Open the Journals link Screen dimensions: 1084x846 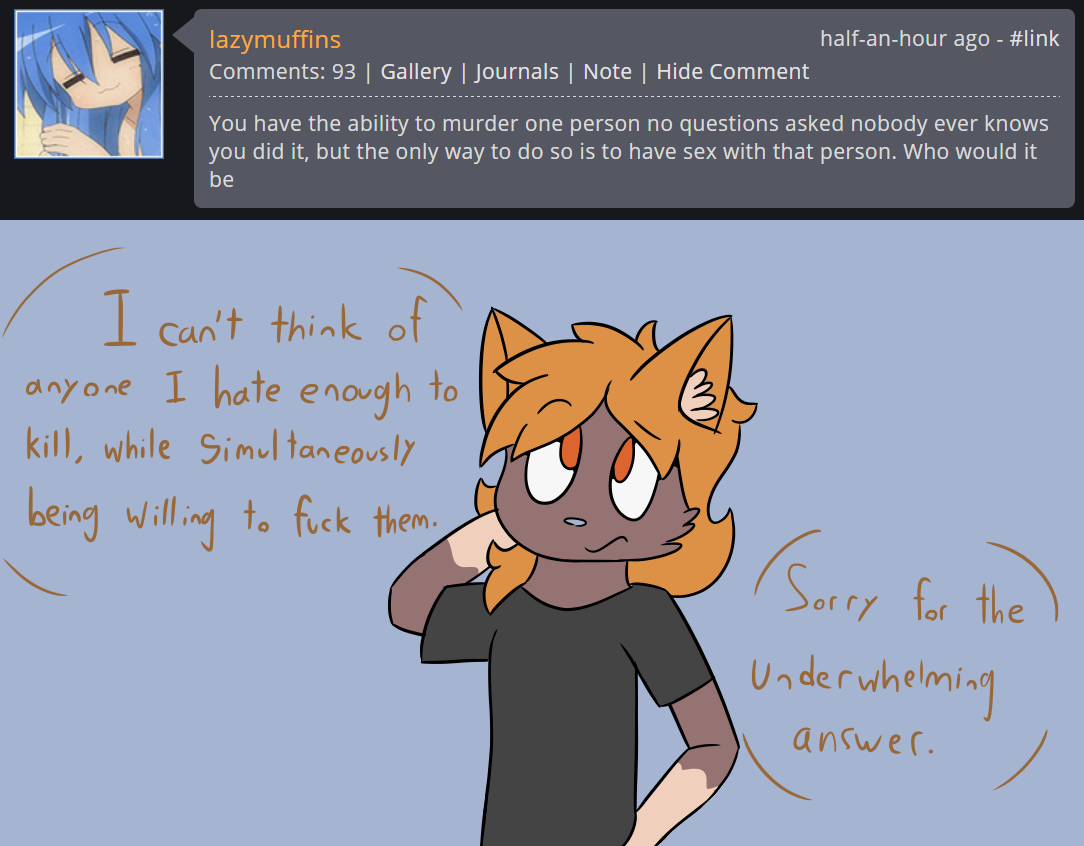tap(516, 72)
